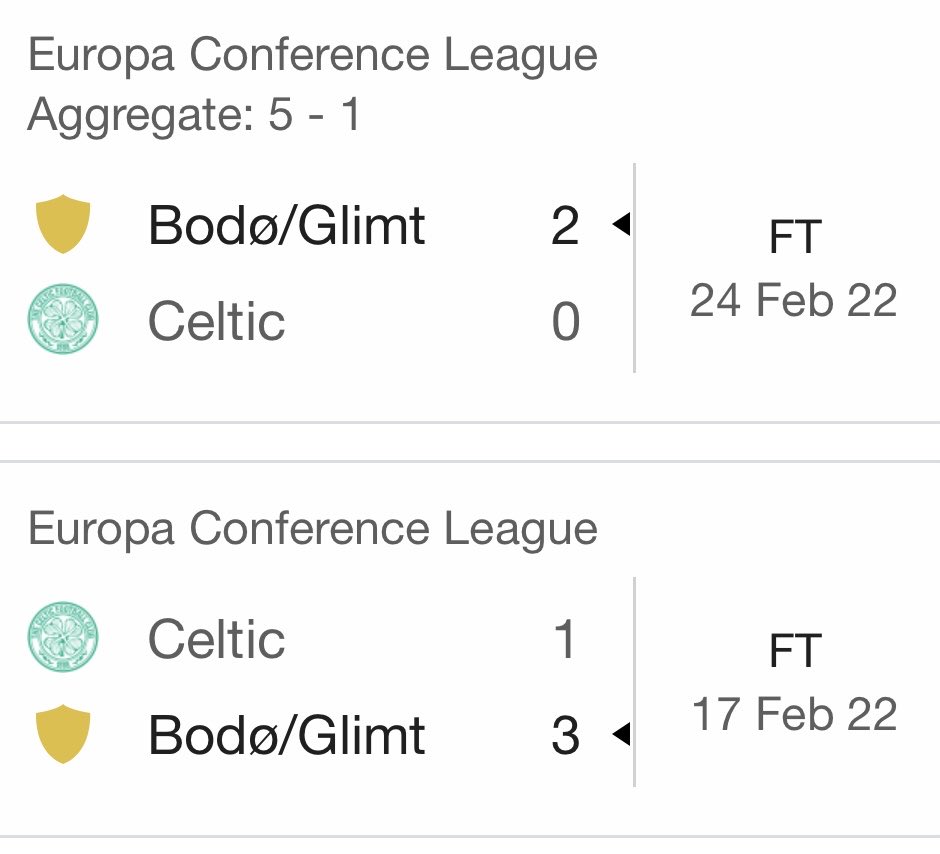Image resolution: width=940 pixels, height=854 pixels.
Task: Click Celtic score 1 in second match
Action: tap(565, 639)
